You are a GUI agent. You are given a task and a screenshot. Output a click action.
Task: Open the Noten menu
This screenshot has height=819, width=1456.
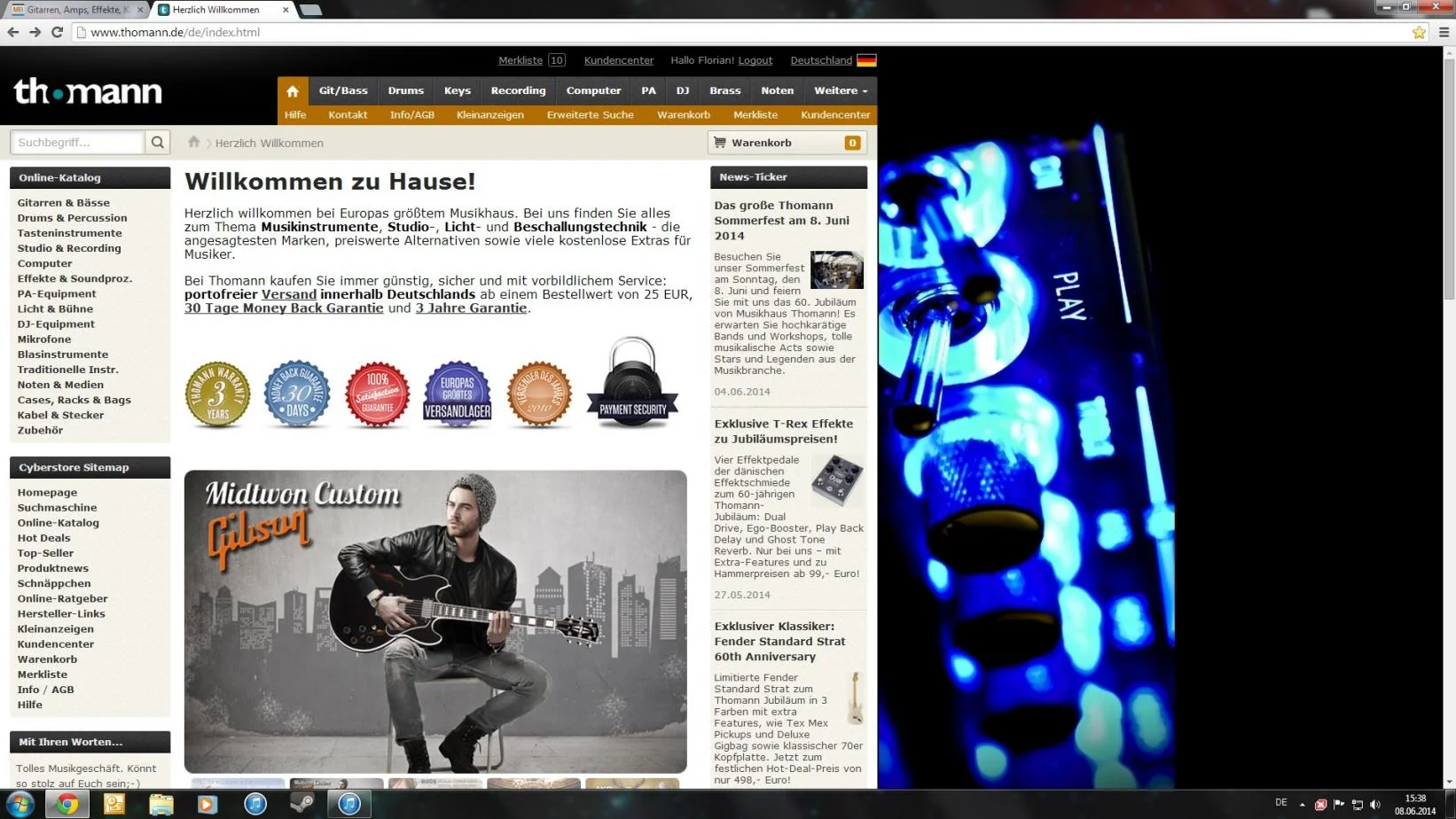point(777,90)
